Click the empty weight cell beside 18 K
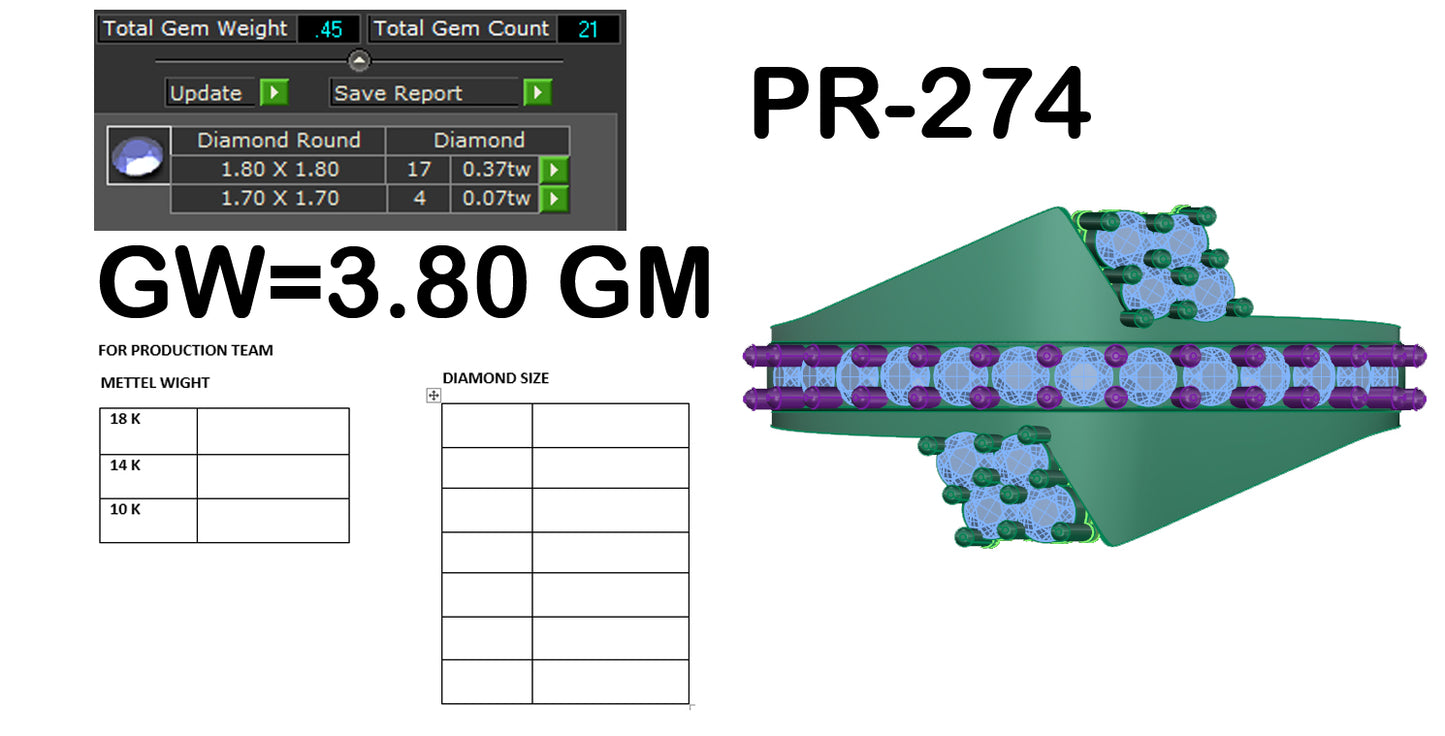 tap(273, 431)
